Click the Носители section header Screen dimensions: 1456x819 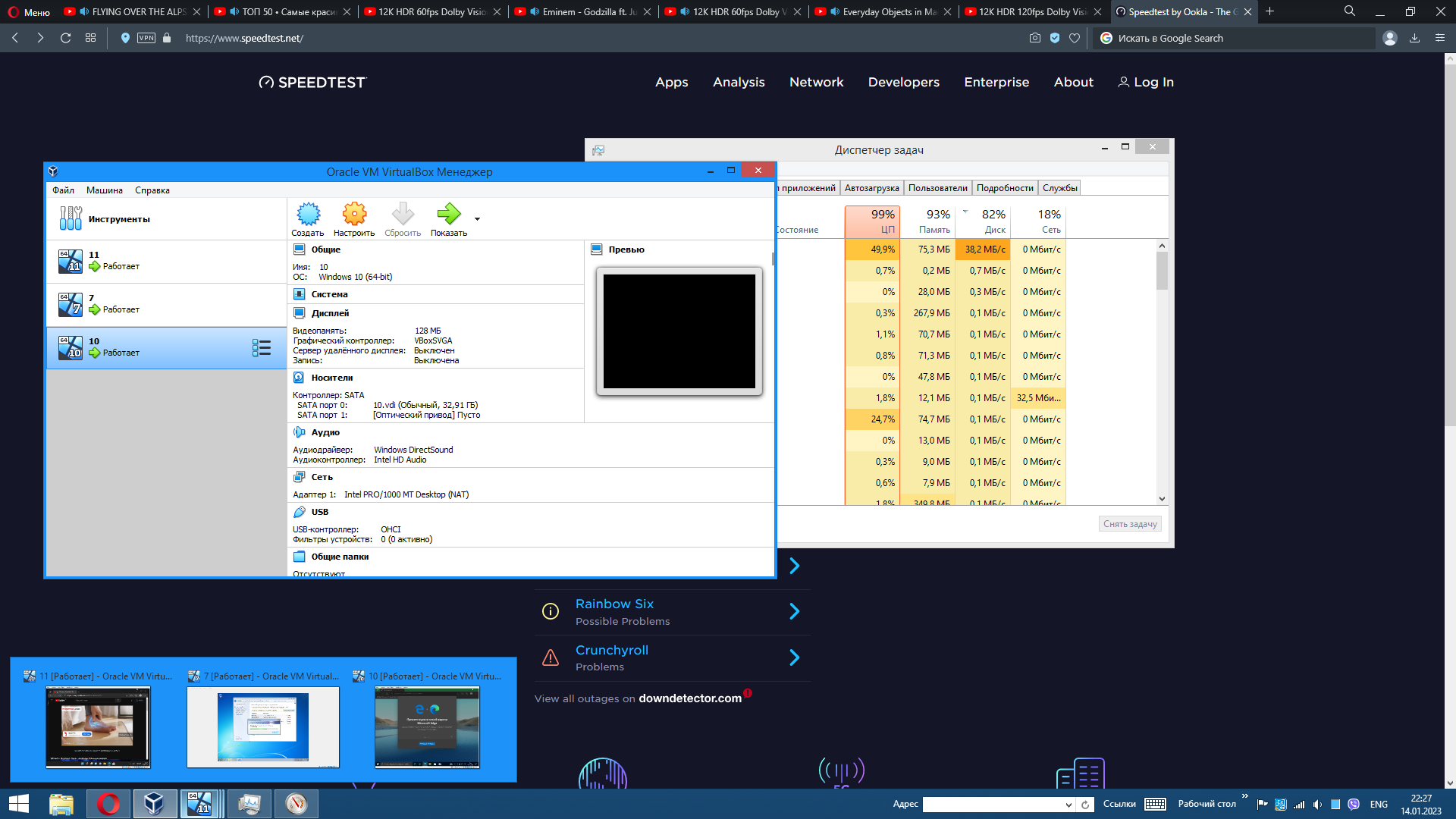pyautogui.click(x=331, y=378)
